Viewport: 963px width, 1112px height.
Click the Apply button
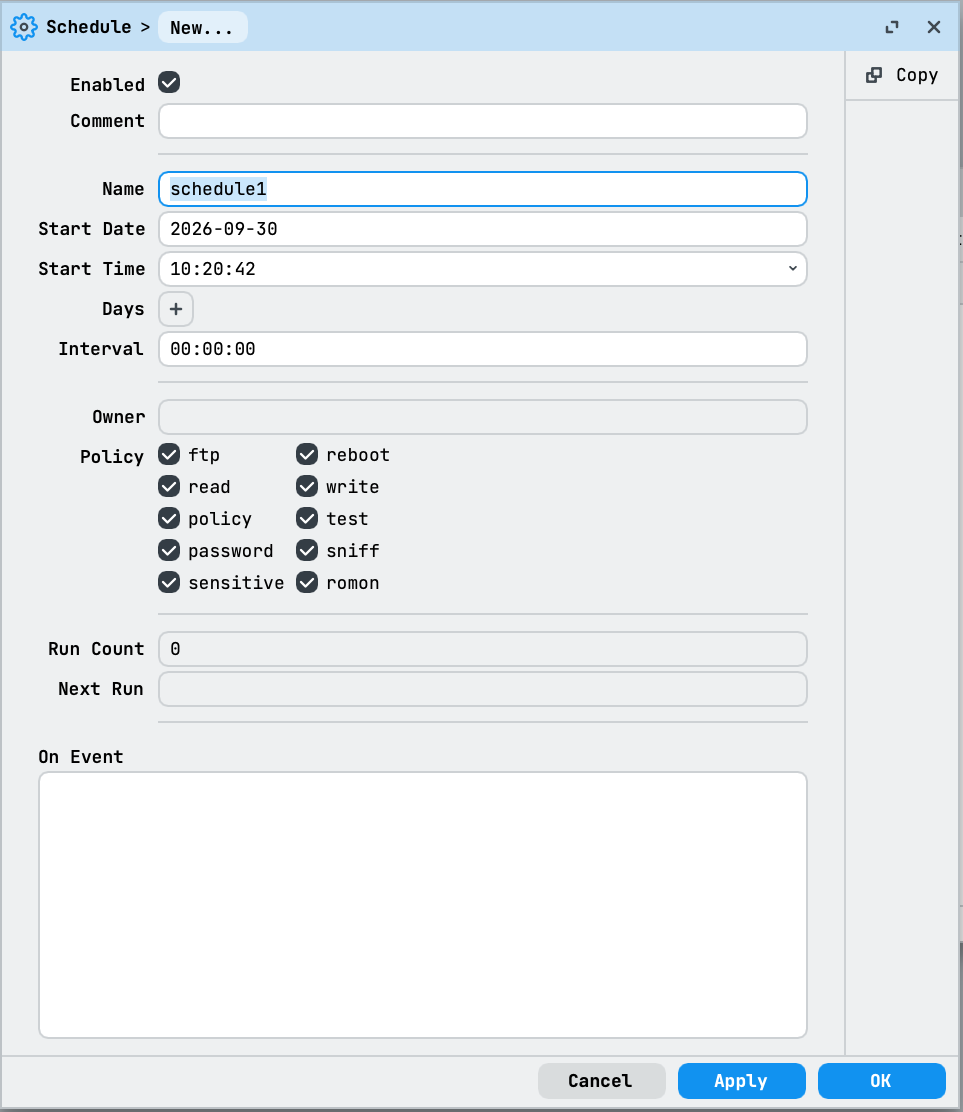coord(741,1081)
